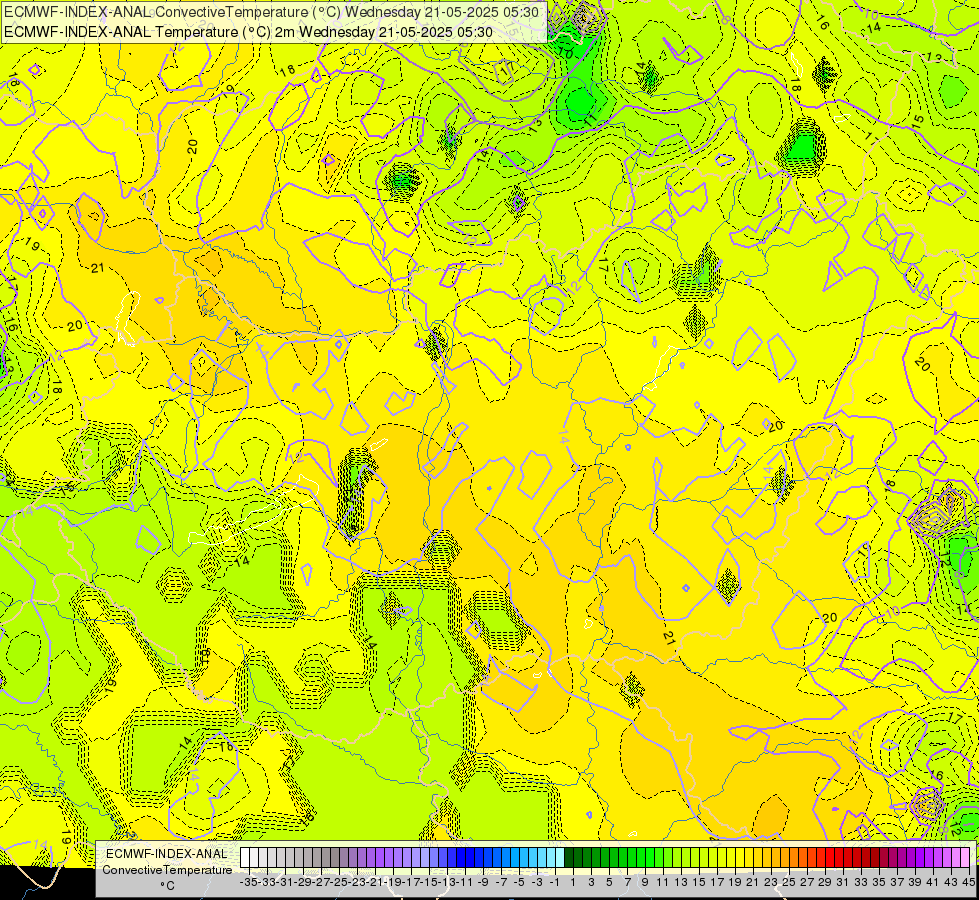
Task: Click the ConvectiveTemperature label in the legend
Action: pos(167,869)
